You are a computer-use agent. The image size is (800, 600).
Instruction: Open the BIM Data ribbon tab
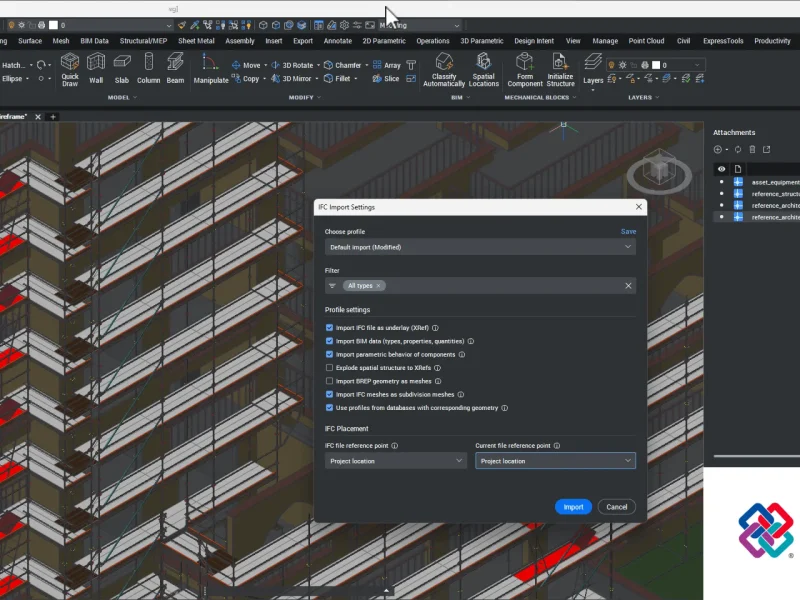click(94, 41)
